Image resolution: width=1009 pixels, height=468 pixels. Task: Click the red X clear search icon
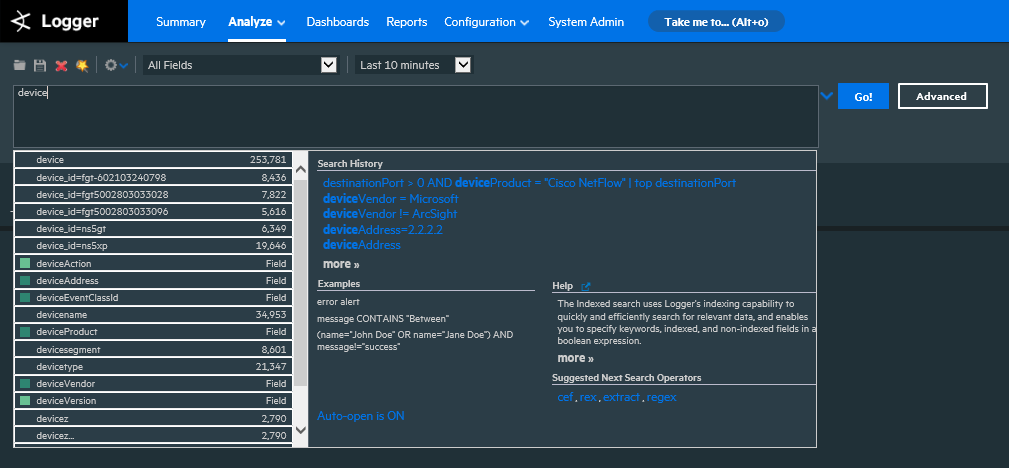pos(61,65)
